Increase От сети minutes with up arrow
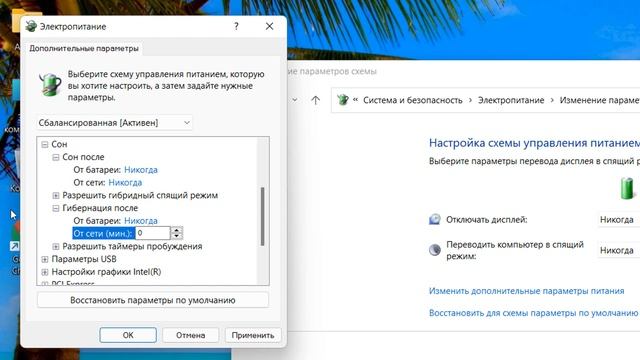 pos(176,230)
